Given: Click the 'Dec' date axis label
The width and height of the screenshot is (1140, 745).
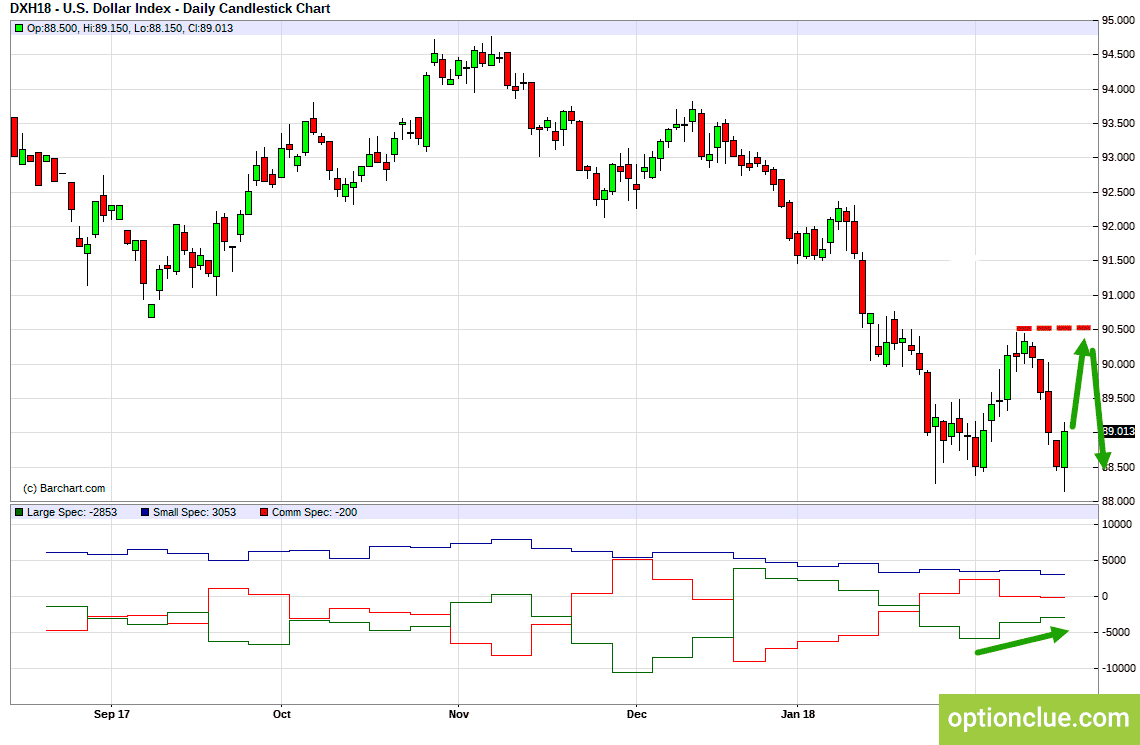Looking at the screenshot, I should pos(636,714).
